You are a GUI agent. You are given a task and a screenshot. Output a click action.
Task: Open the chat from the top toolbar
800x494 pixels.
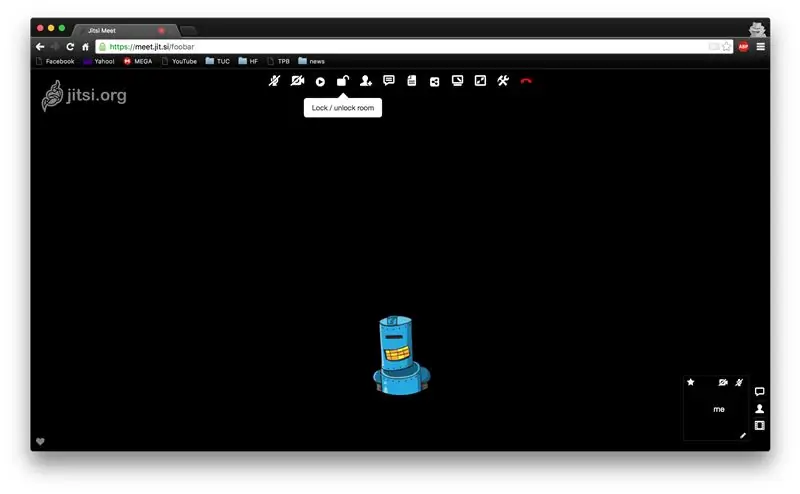(x=389, y=81)
